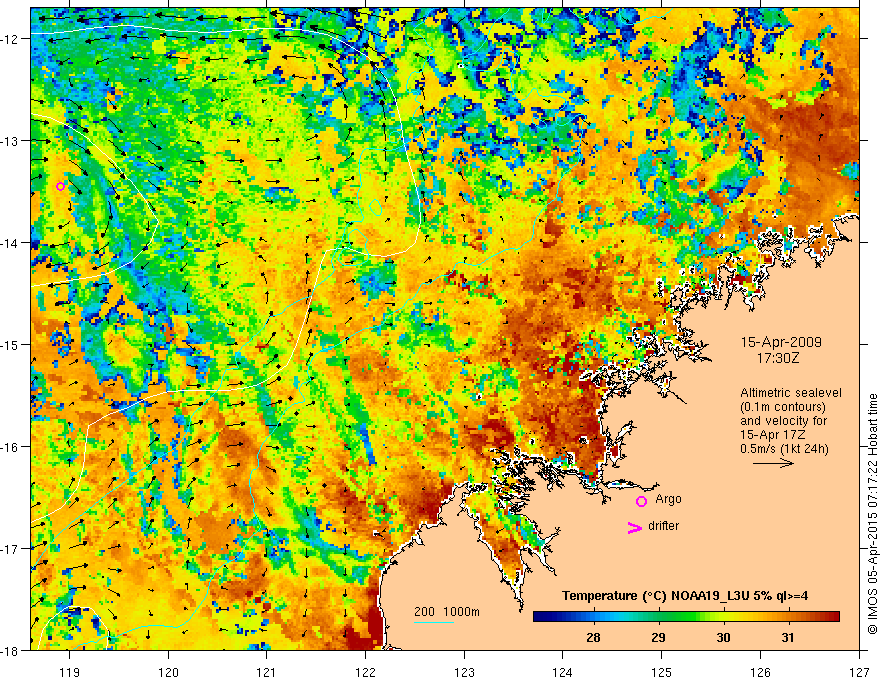Click the 'drifter' legend label
880x680 pixels.
(663, 526)
